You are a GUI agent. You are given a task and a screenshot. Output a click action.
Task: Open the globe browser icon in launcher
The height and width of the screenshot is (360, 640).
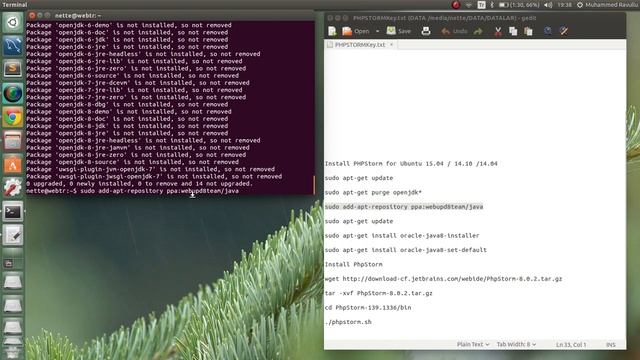point(13,93)
